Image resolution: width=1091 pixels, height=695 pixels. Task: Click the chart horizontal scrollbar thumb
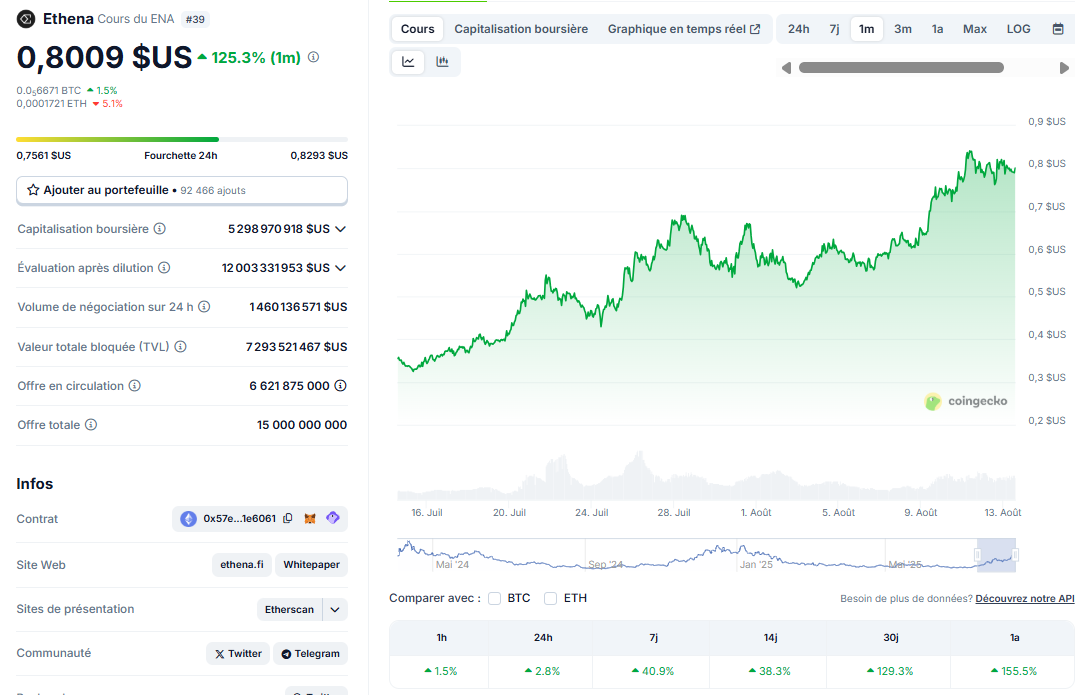click(901, 68)
